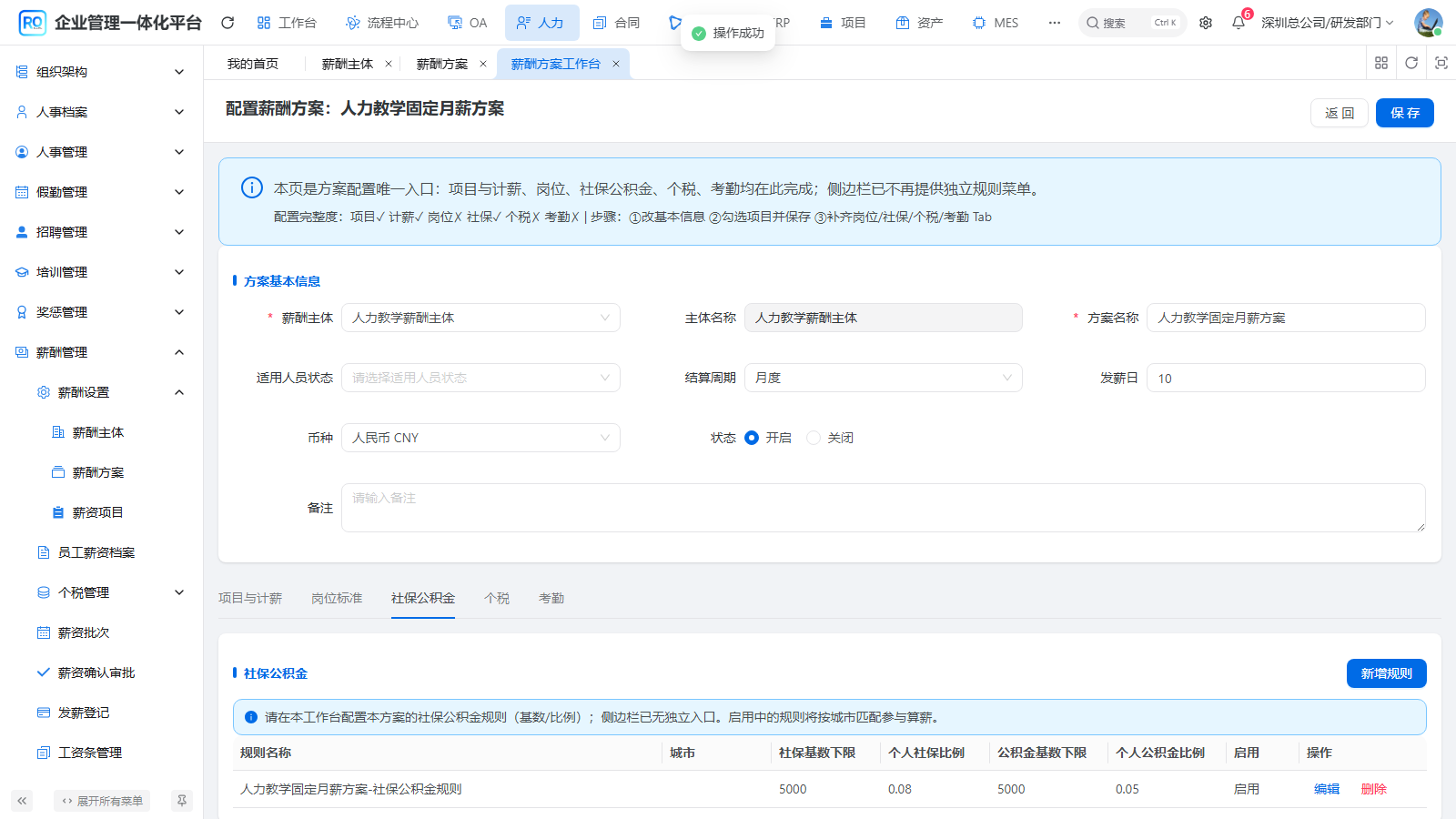Collapse the 薪酬管理 sidebar menu
1456x819 pixels.
(x=101, y=352)
